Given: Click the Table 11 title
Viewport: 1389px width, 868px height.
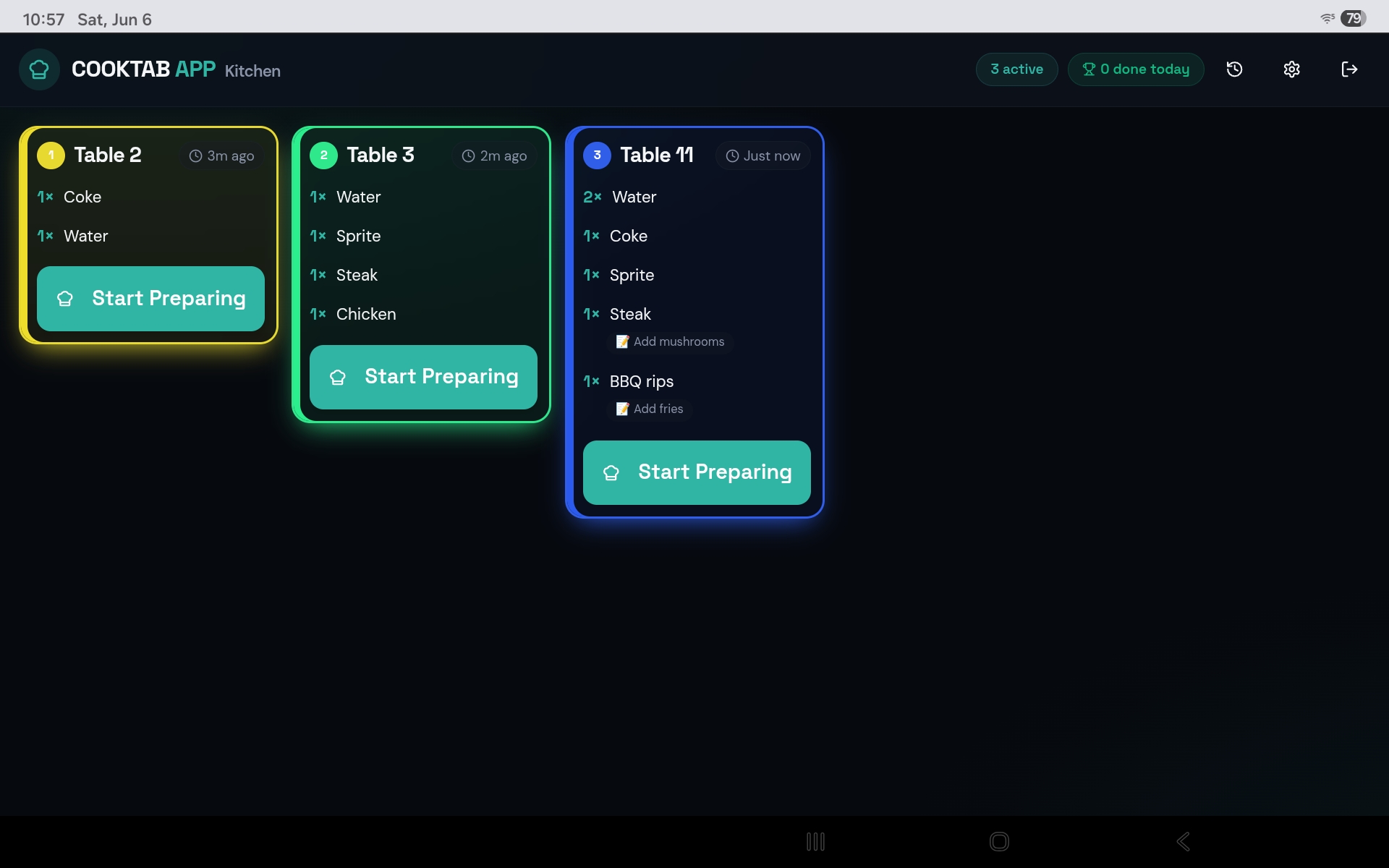Looking at the screenshot, I should [x=657, y=155].
